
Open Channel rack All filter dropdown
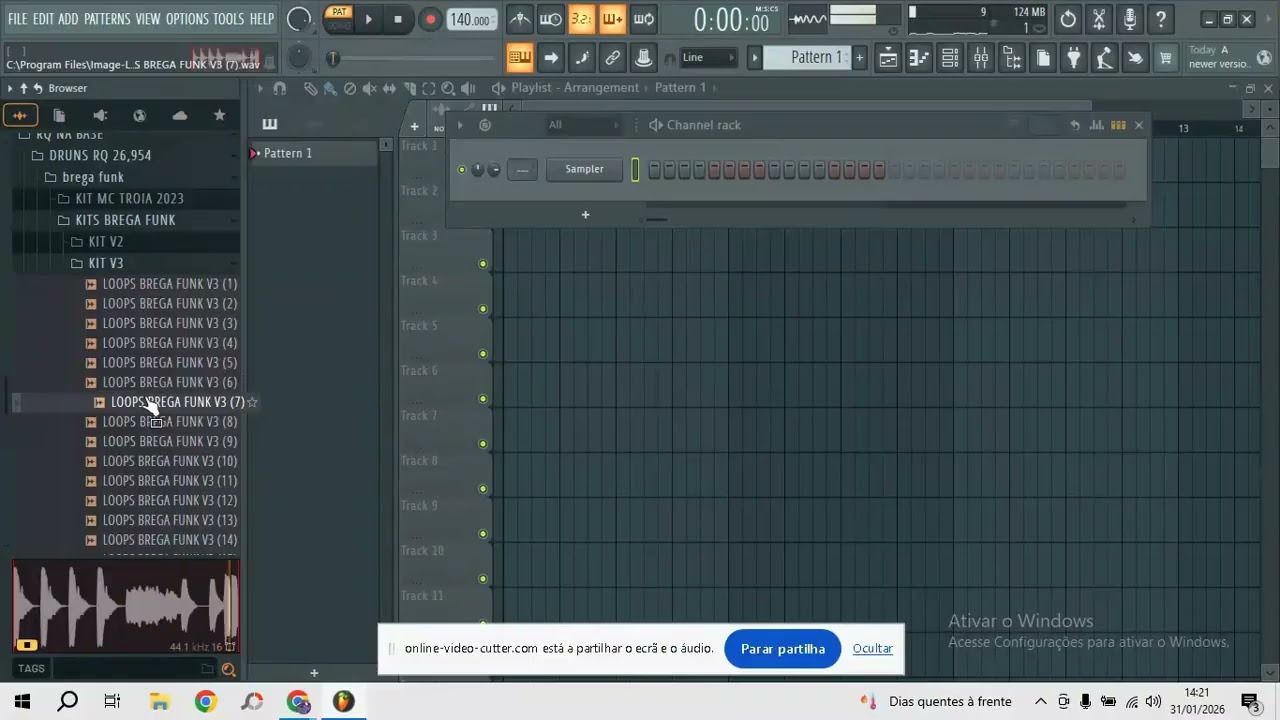tap(584, 125)
